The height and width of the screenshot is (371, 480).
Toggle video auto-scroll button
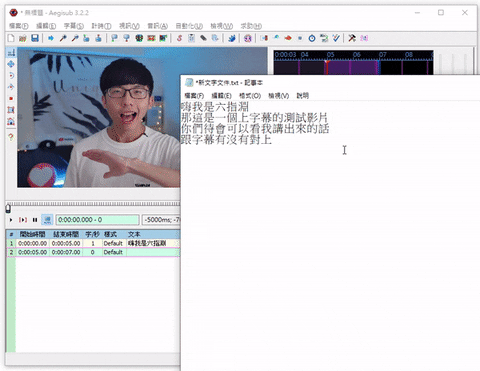pyautogui.click(x=47, y=220)
